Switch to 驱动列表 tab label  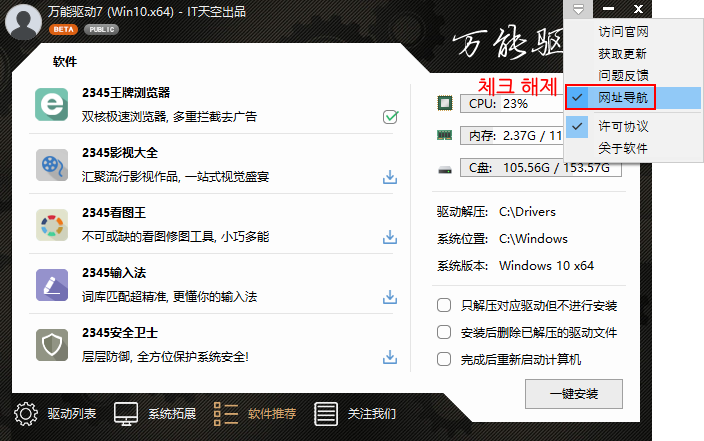72,414
